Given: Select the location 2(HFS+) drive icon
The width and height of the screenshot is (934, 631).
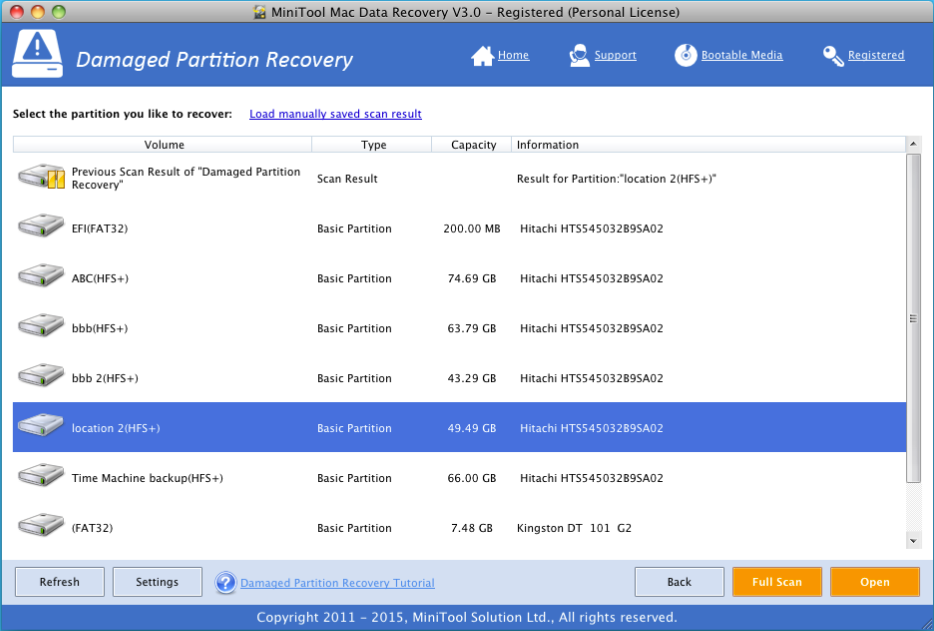Looking at the screenshot, I should 41,427.
